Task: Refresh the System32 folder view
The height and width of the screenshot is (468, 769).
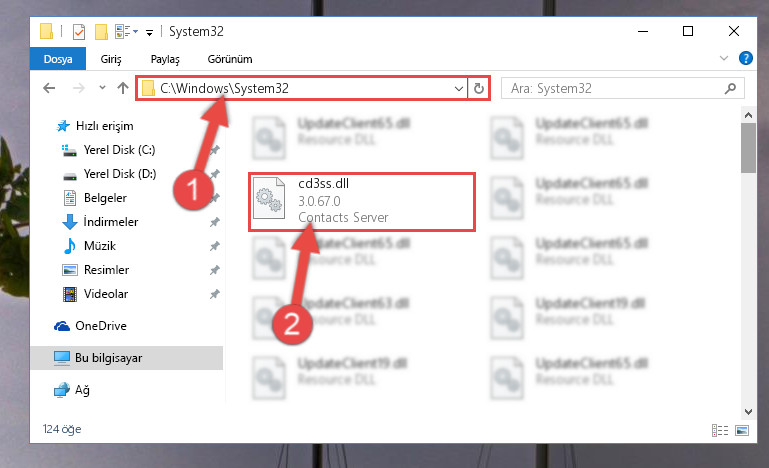Action: click(x=479, y=88)
